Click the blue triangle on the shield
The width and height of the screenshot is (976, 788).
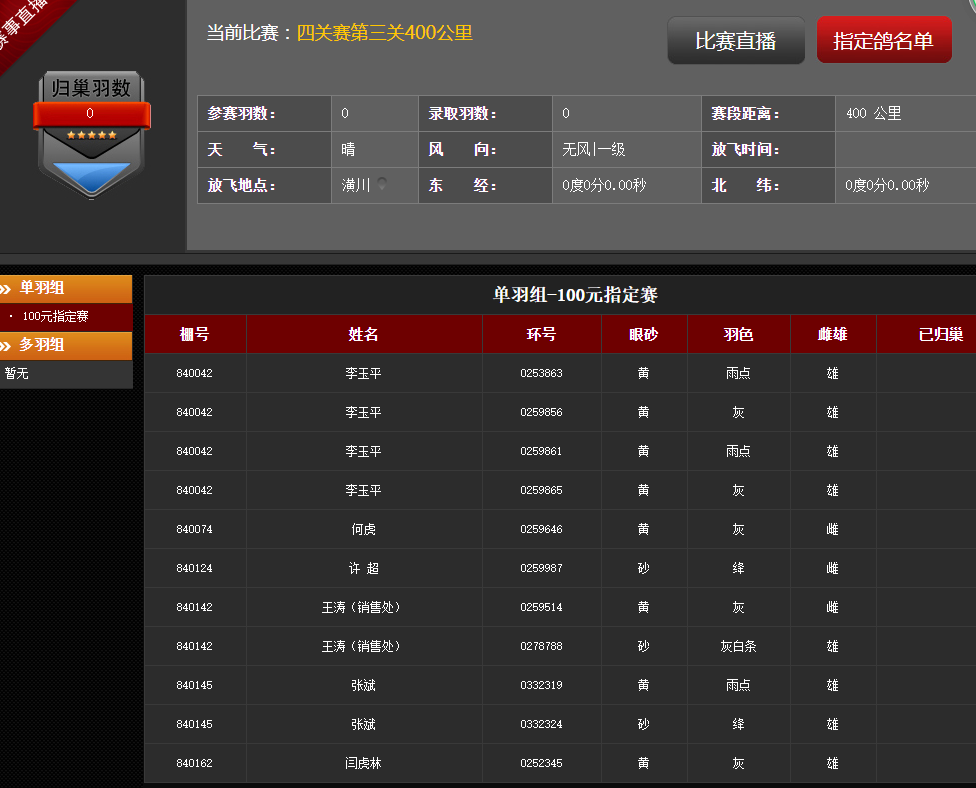point(92,177)
